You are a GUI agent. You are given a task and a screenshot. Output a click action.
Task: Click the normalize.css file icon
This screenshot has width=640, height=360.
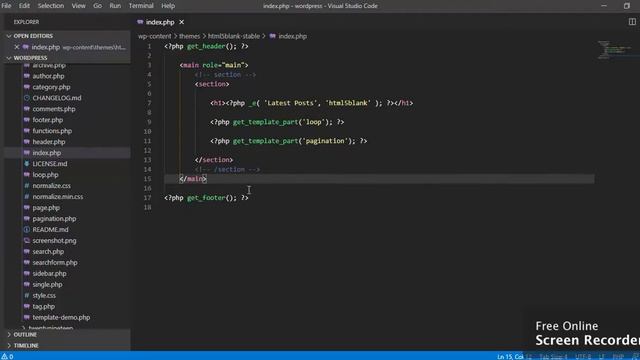click(x=27, y=186)
